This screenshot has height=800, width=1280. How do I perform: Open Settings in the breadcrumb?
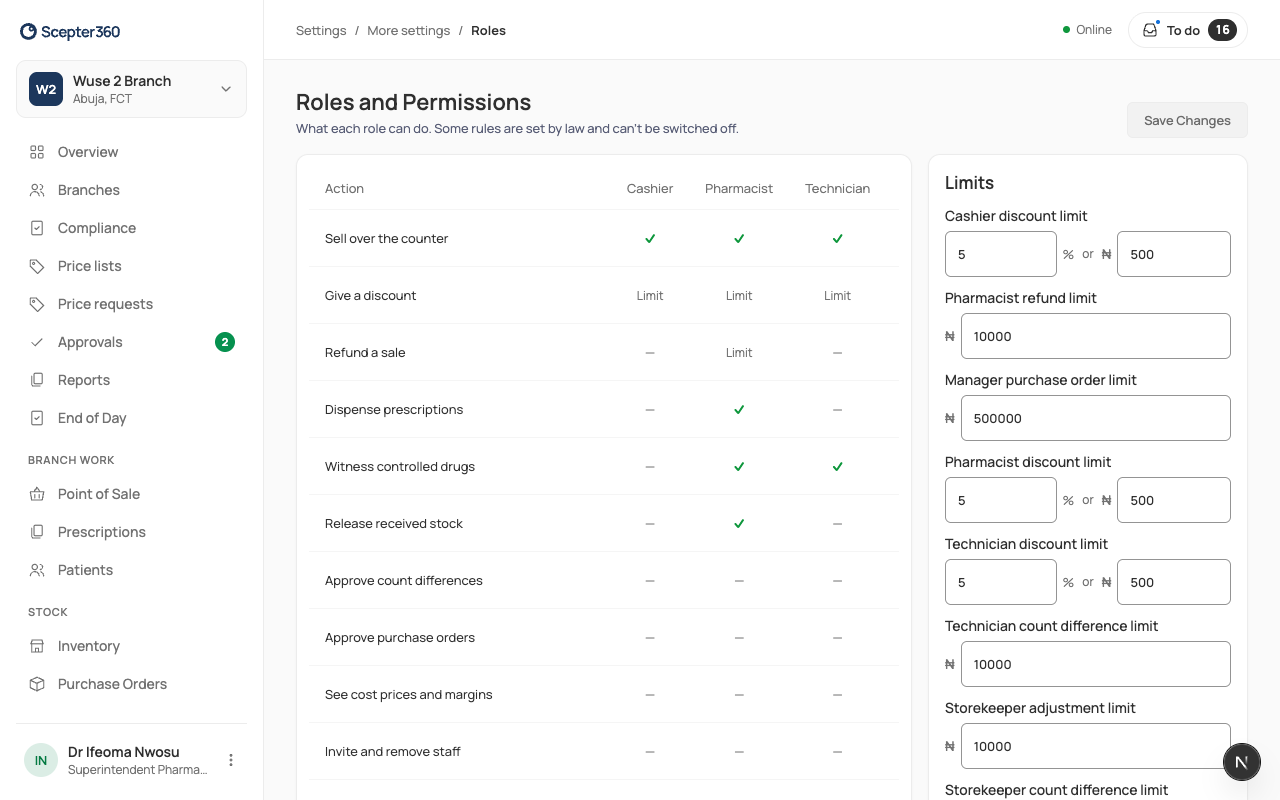point(321,30)
